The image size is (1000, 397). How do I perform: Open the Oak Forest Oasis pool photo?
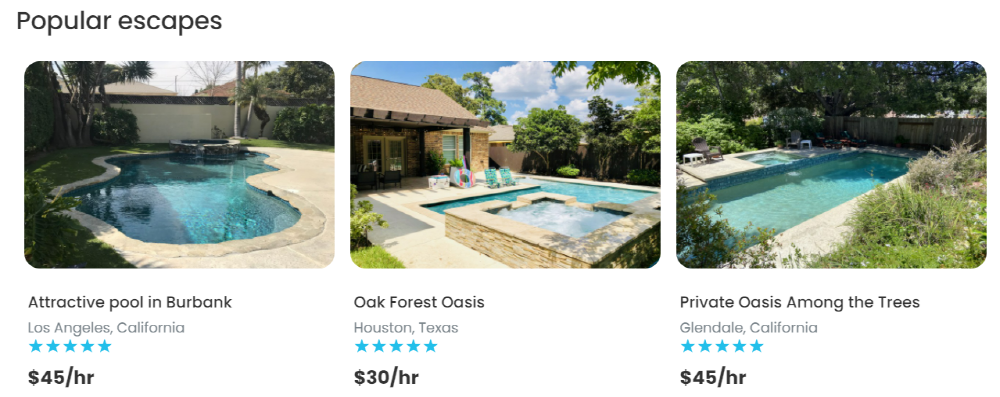click(505, 165)
